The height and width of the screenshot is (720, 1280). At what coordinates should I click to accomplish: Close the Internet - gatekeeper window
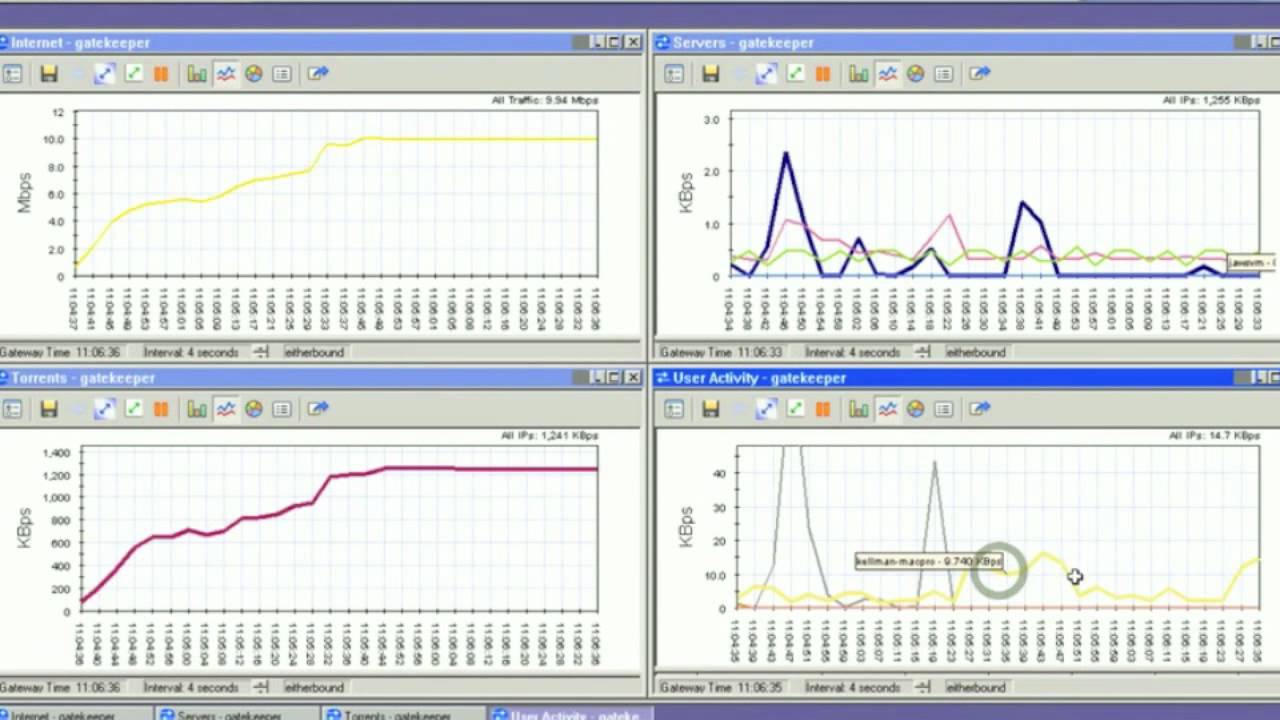click(x=633, y=42)
